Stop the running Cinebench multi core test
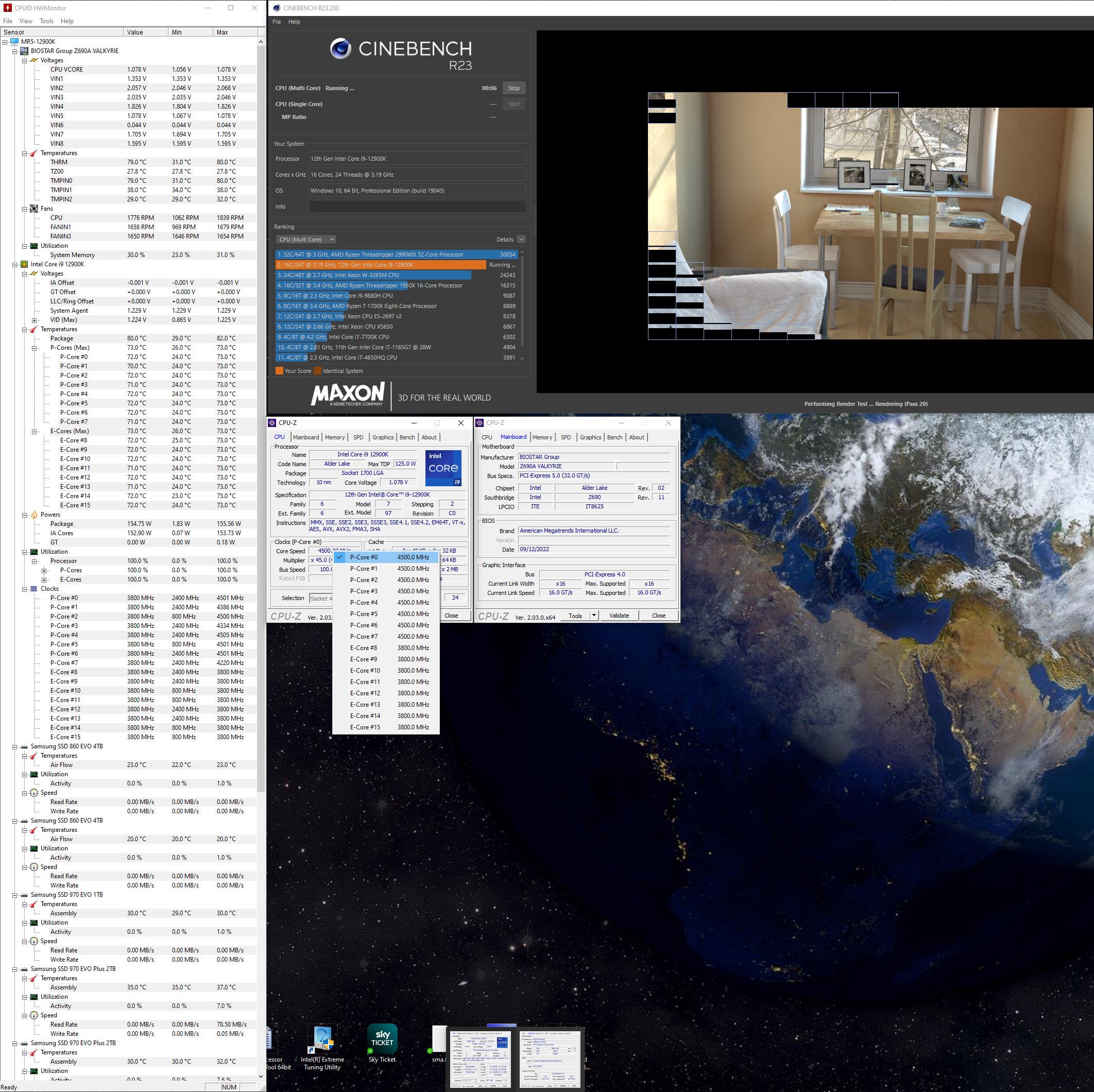 514,89
